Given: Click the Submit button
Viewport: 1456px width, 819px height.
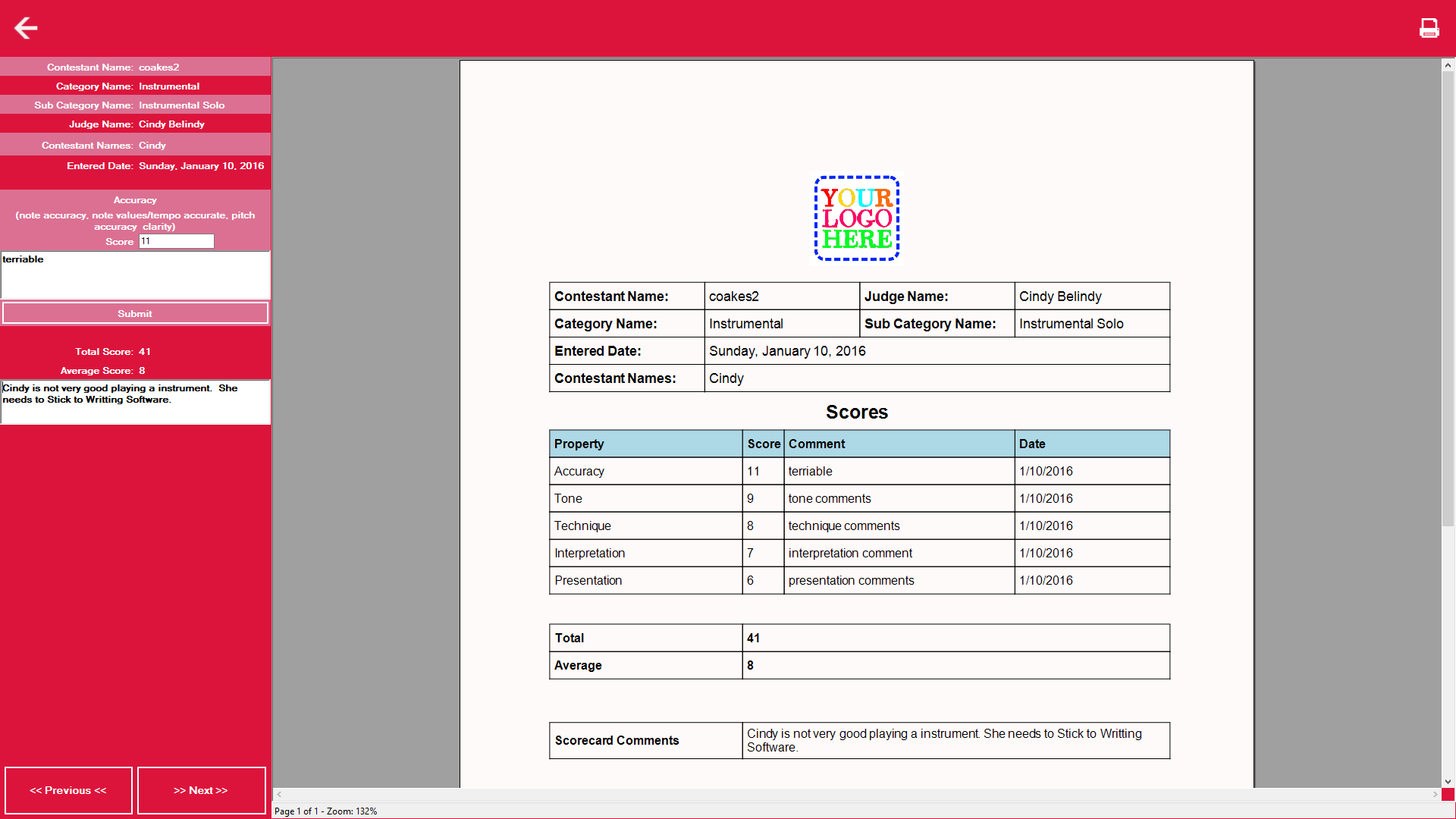Looking at the screenshot, I should point(135,313).
